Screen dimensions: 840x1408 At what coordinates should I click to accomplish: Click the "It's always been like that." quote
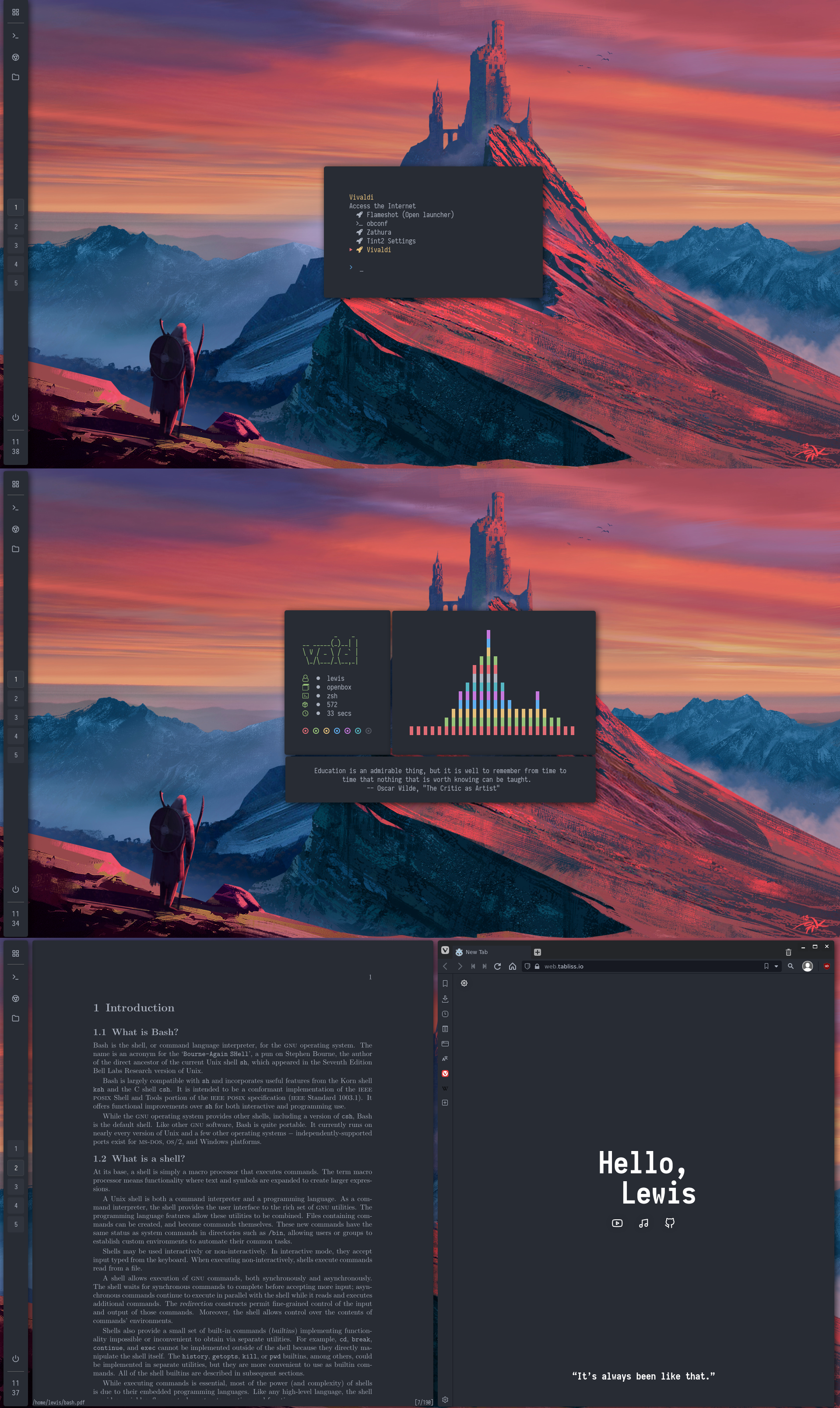pos(643,1376)
